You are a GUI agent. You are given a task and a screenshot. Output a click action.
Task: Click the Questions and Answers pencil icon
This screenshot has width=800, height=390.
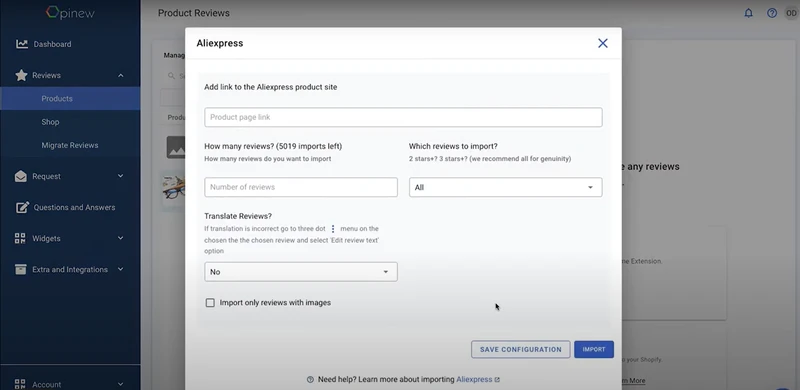tap(22, 207)
